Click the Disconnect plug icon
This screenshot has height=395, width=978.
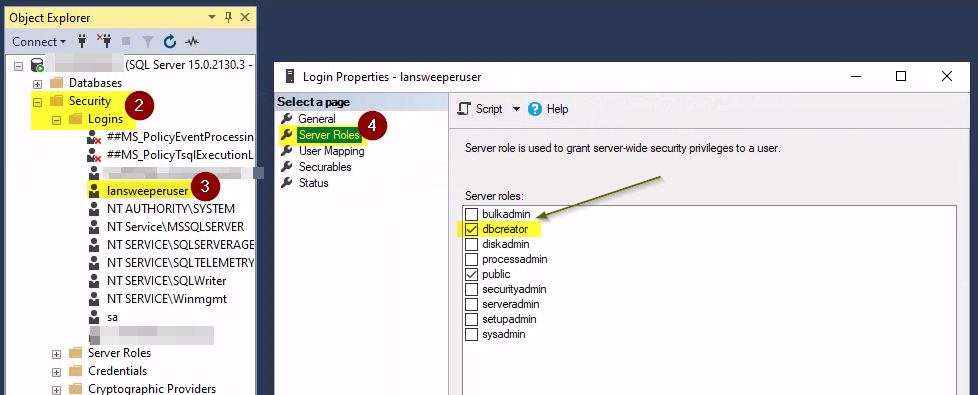pyautogui.click(x=104, y=42)
